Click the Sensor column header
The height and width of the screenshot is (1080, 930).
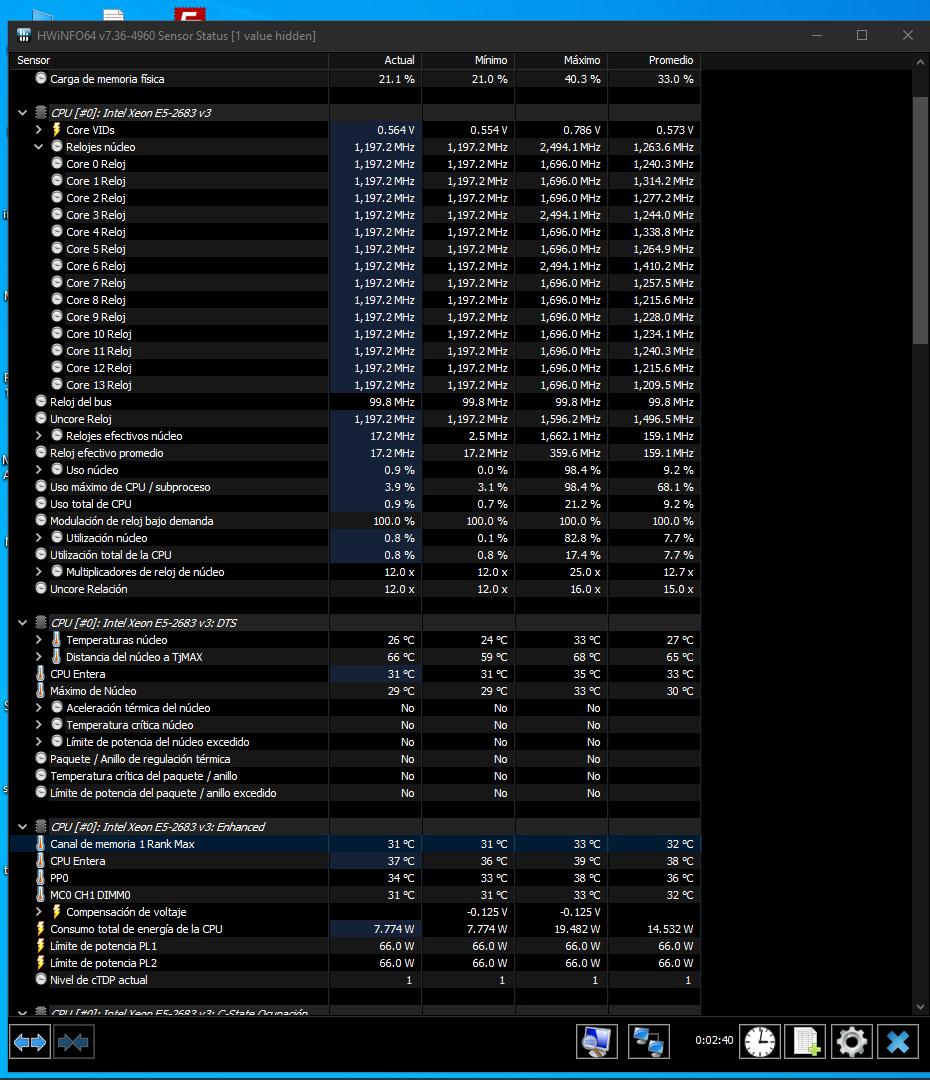point(169,60)
